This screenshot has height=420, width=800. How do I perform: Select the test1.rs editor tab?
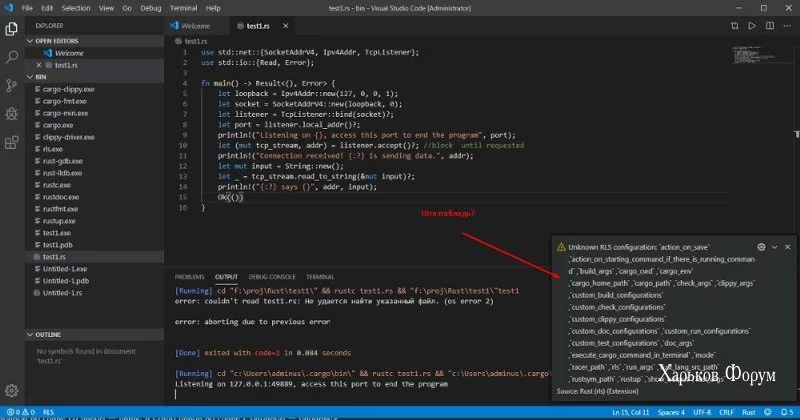(258, 26)
